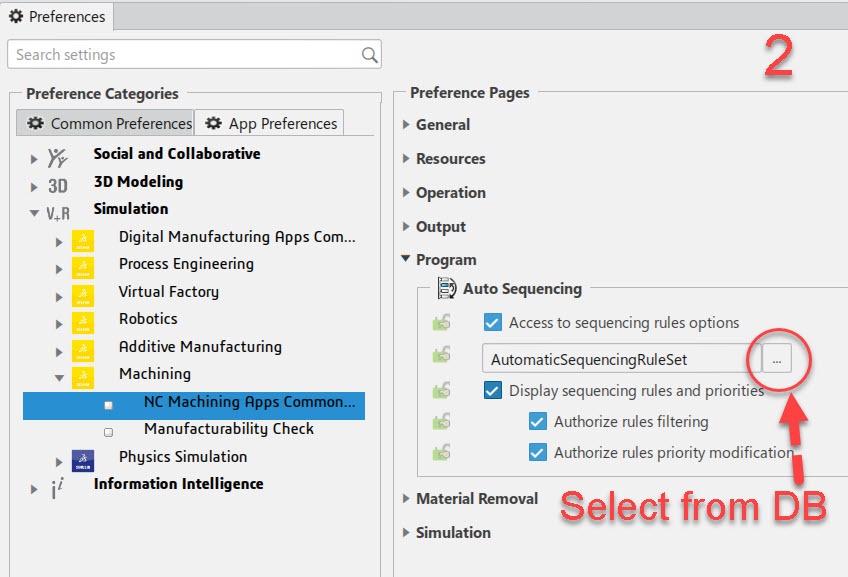
Task: Click lock icon beside Access to sequencing rules
Action: (440, 322)
